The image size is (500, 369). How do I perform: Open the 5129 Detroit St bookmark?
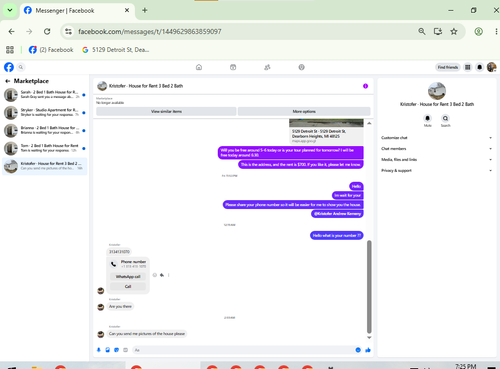[116, 50]
